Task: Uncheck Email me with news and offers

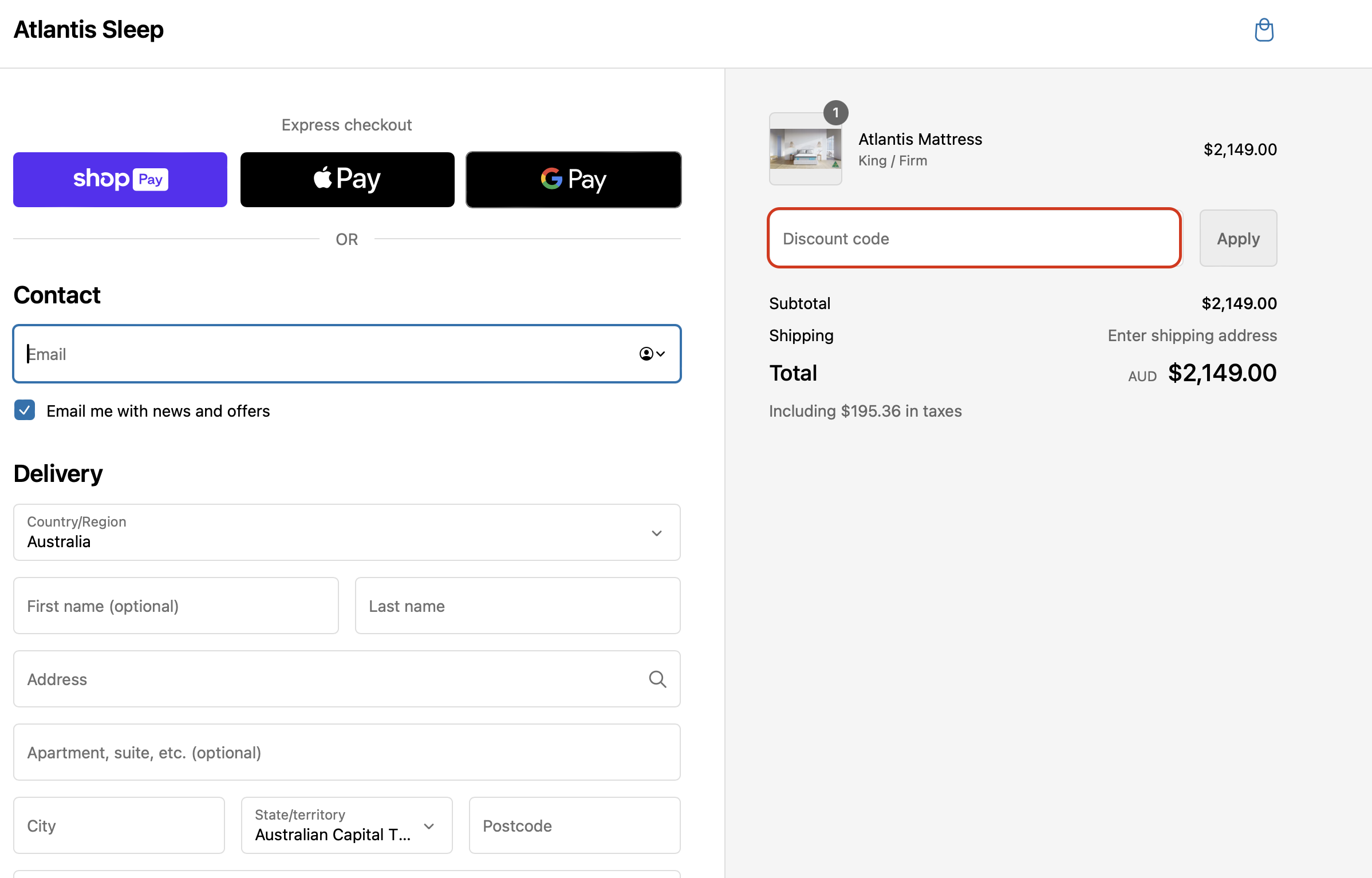Action: point(25,410)
